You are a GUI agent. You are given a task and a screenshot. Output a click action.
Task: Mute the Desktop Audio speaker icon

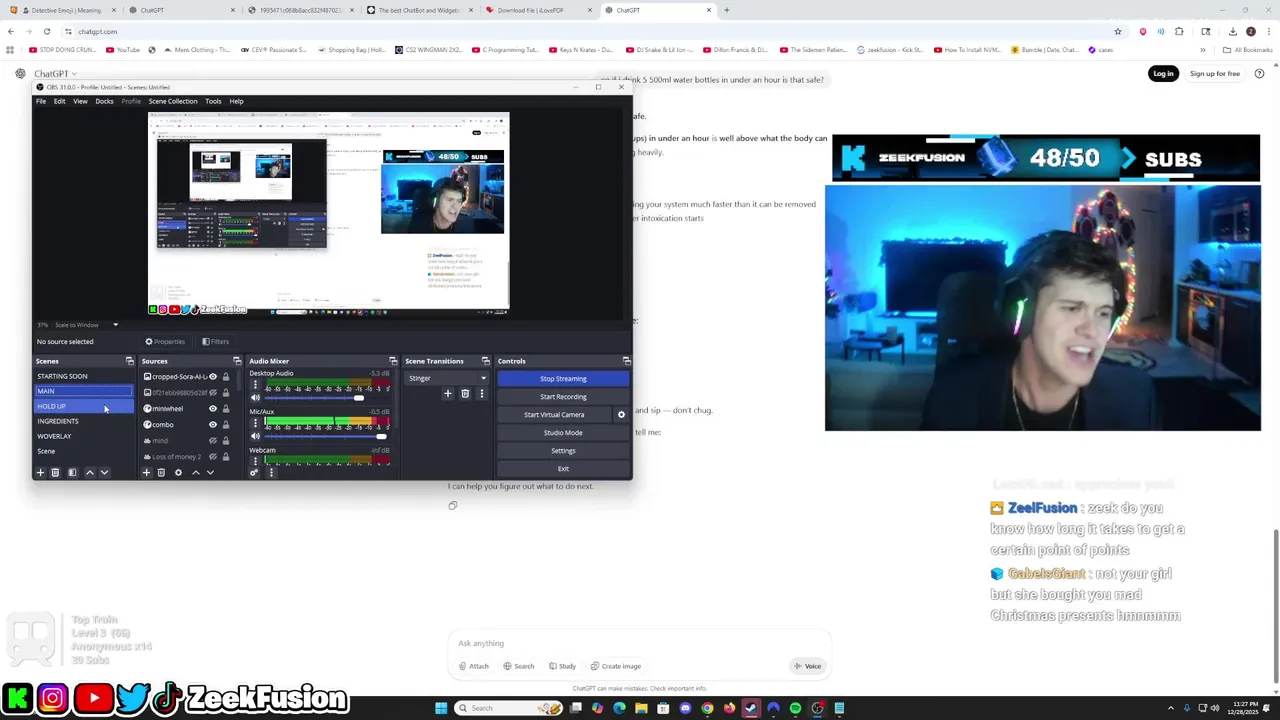click(255, 398)
